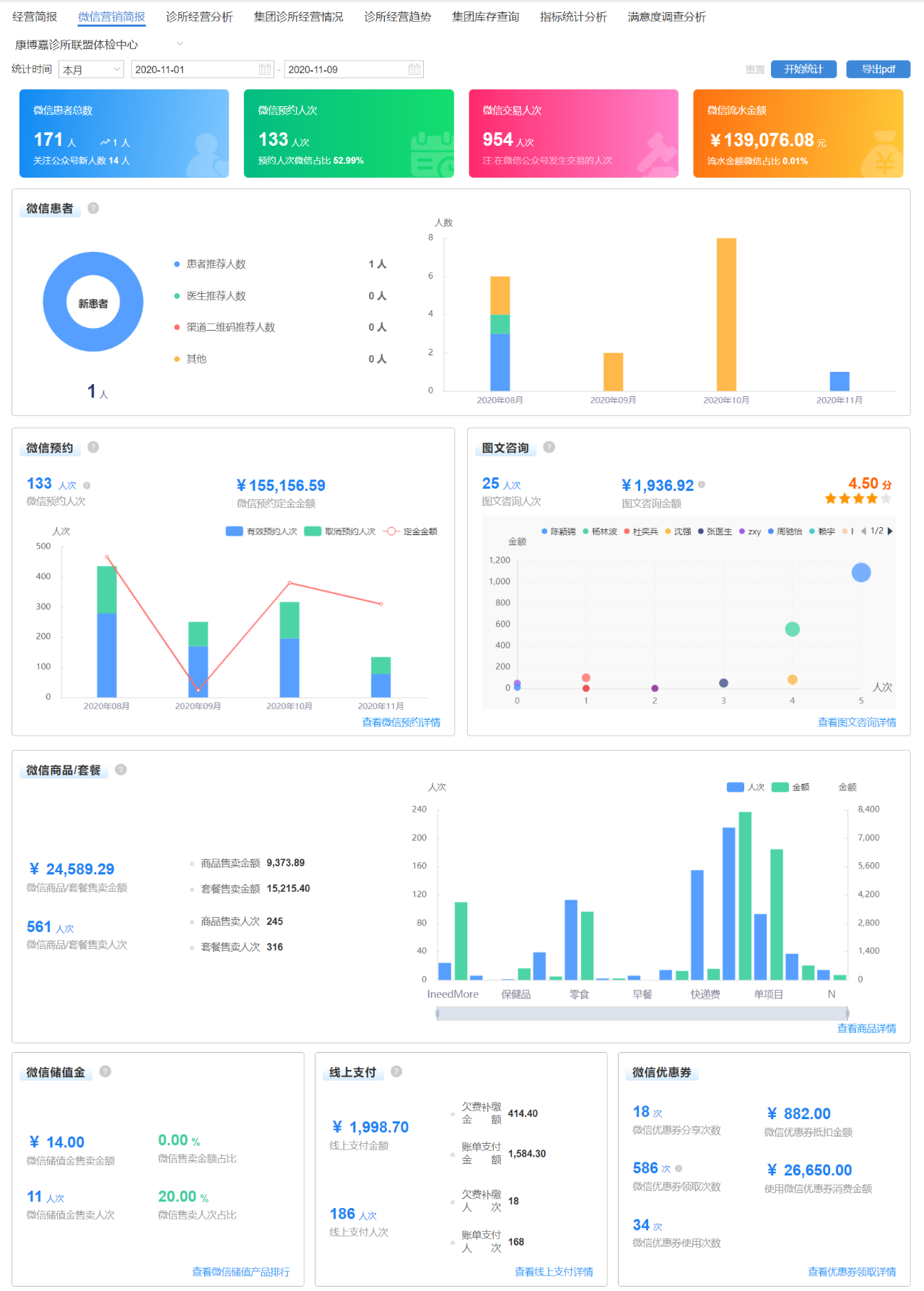This screenshot has height=1291, width=924.
Task: Switch to the 诊所经营分析 tab
Action: (x=199, y=17)
